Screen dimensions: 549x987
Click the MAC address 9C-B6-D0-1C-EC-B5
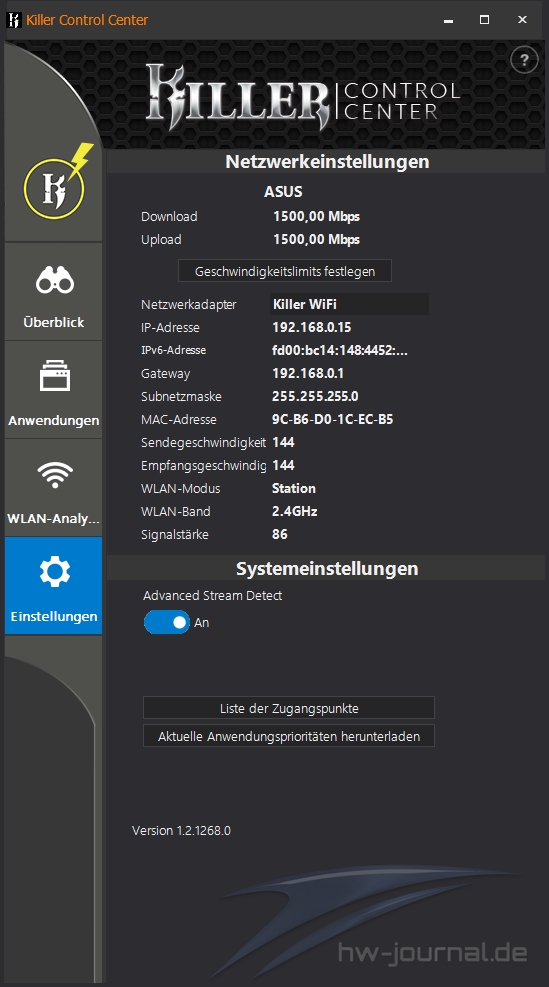tap(332, 419)
